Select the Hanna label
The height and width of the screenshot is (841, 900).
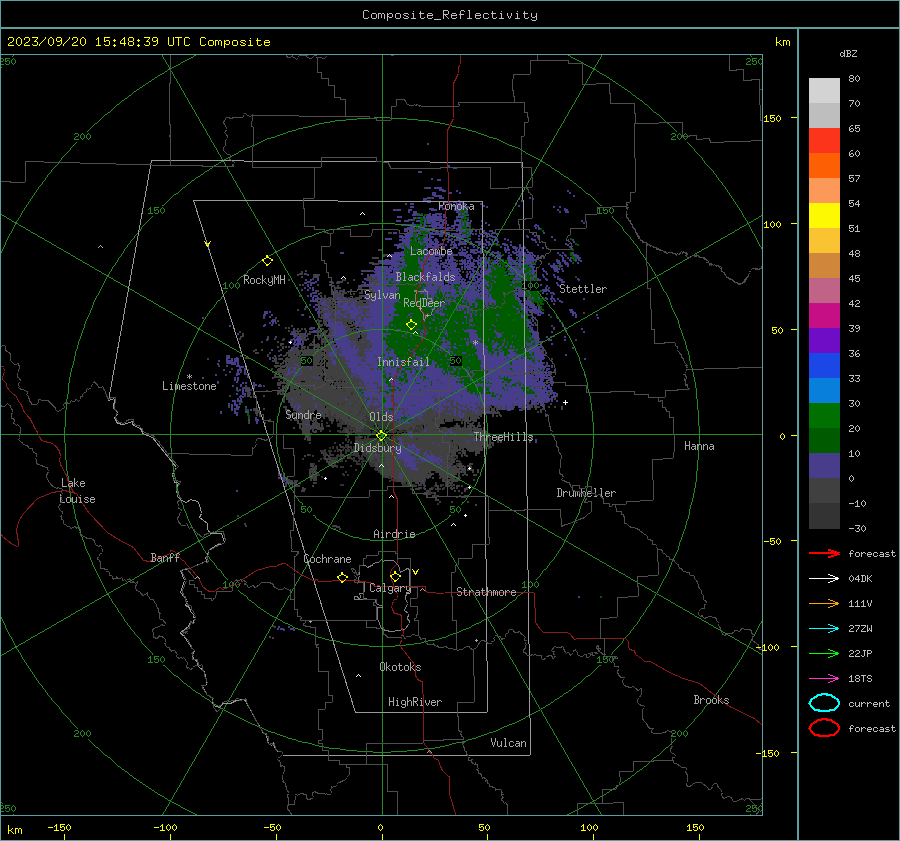[x=699, y=446]
